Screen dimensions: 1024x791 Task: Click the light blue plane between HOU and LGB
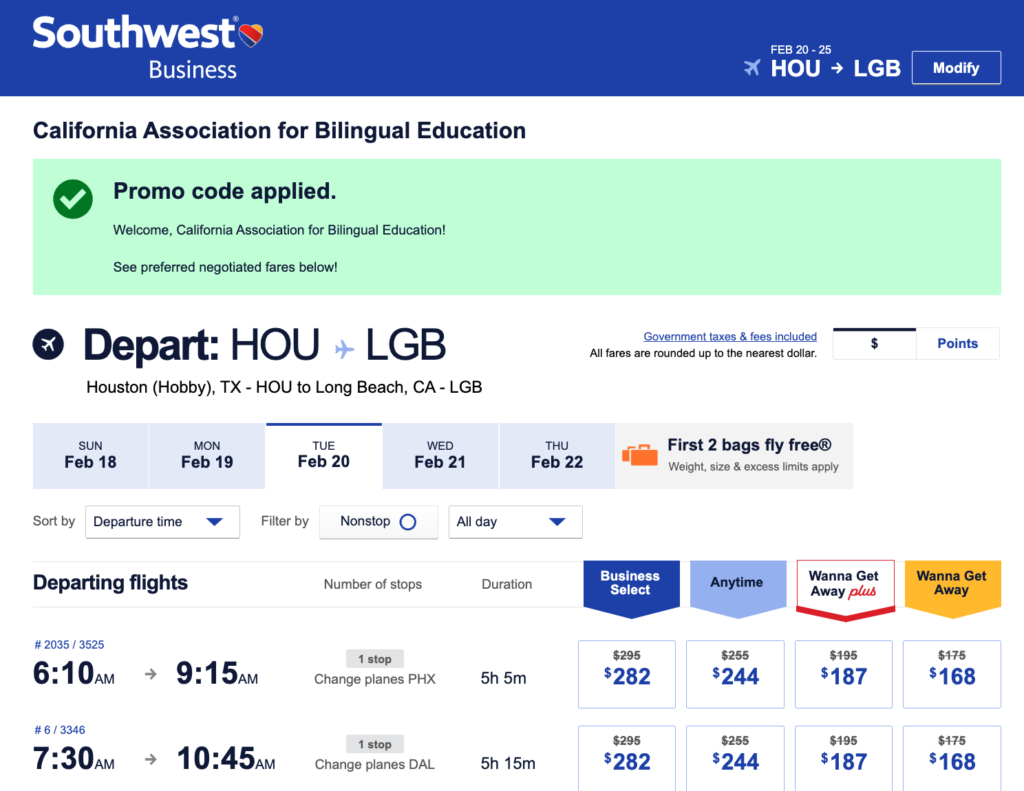(344, 348)
